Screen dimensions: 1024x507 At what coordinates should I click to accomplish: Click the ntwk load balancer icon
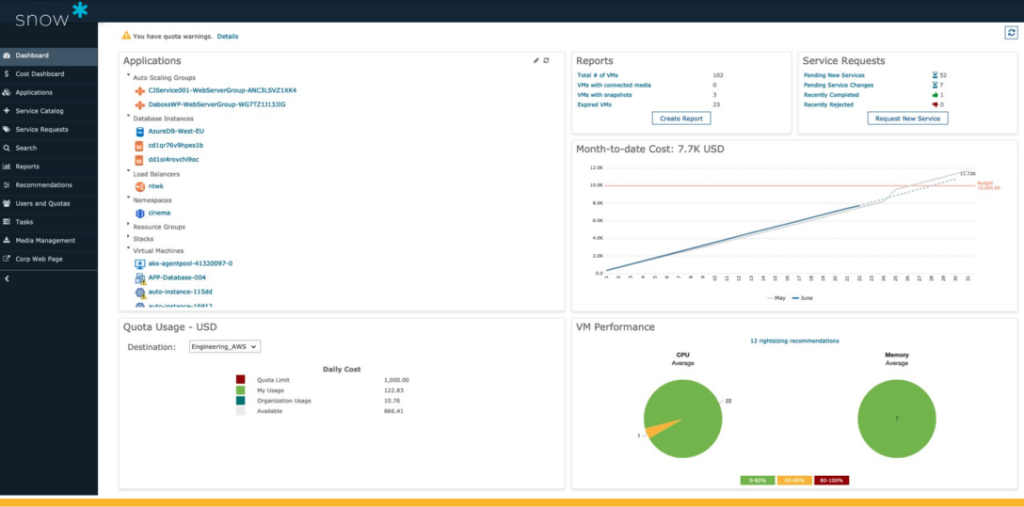[140, 186]
